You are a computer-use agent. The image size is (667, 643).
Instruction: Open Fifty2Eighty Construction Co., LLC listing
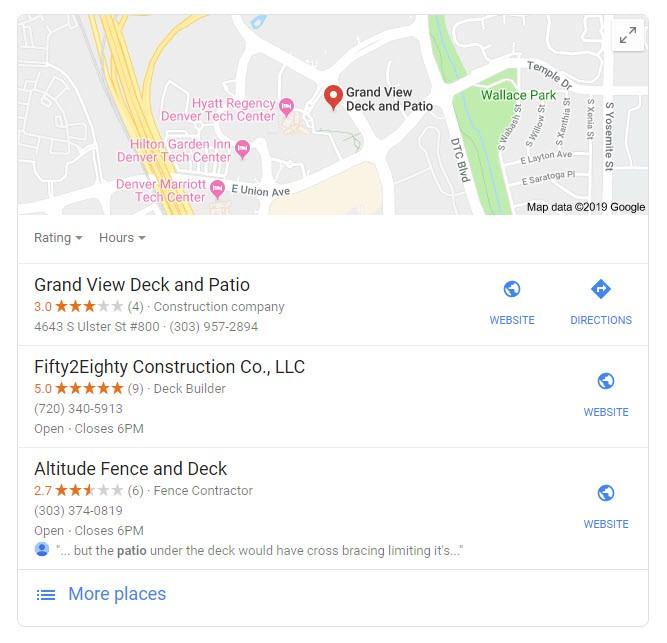(x=169, y=367)
